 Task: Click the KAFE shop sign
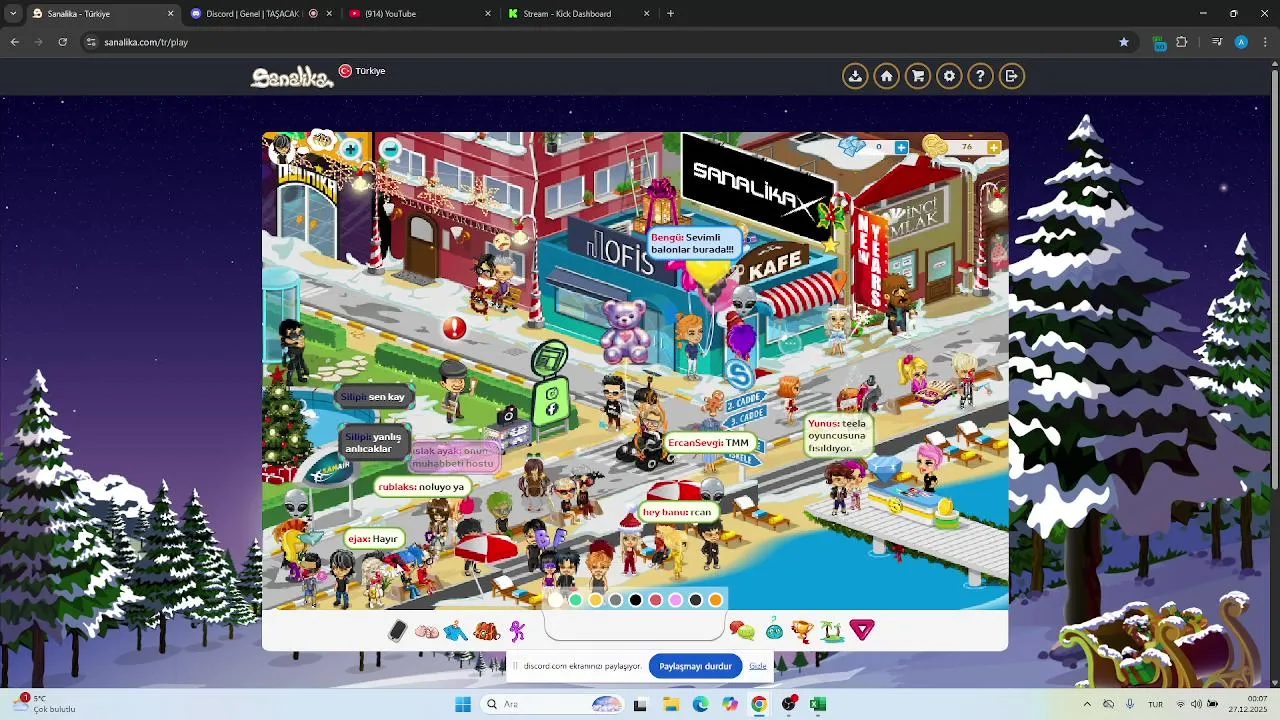tap(775, 262)
